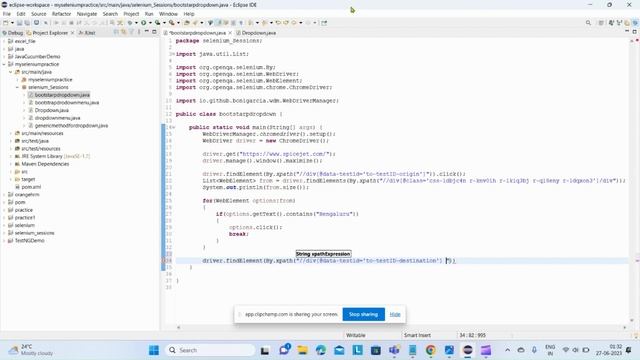Open Task View from the taskbar

(265, 350)
